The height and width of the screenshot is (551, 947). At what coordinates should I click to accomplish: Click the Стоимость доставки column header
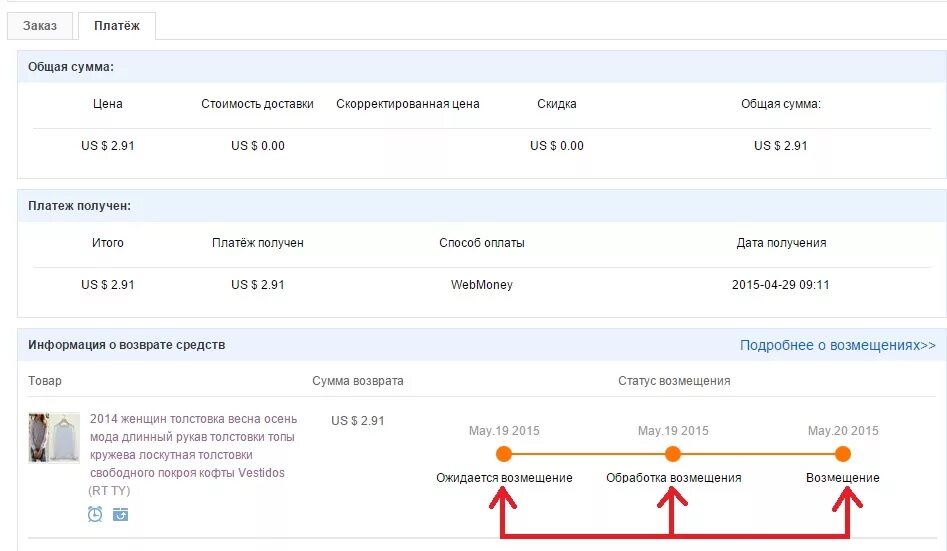tap(257, 104)
